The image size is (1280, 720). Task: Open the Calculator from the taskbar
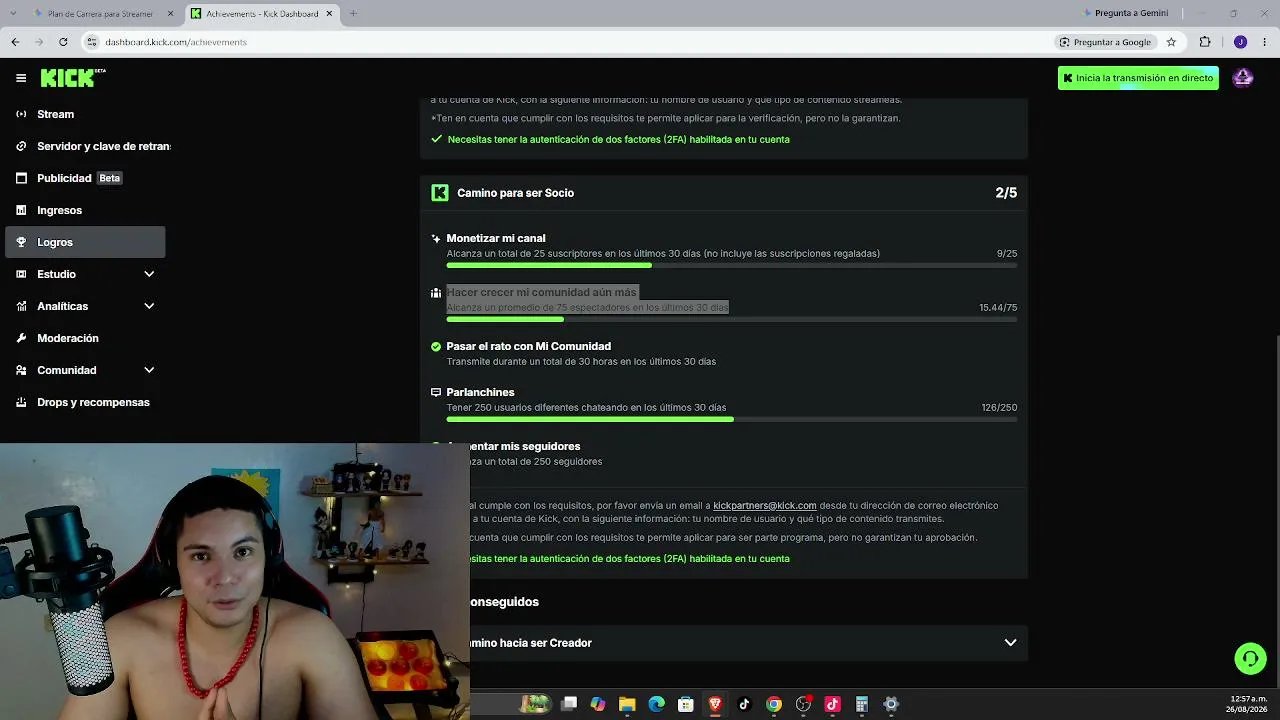click(861, 704)
